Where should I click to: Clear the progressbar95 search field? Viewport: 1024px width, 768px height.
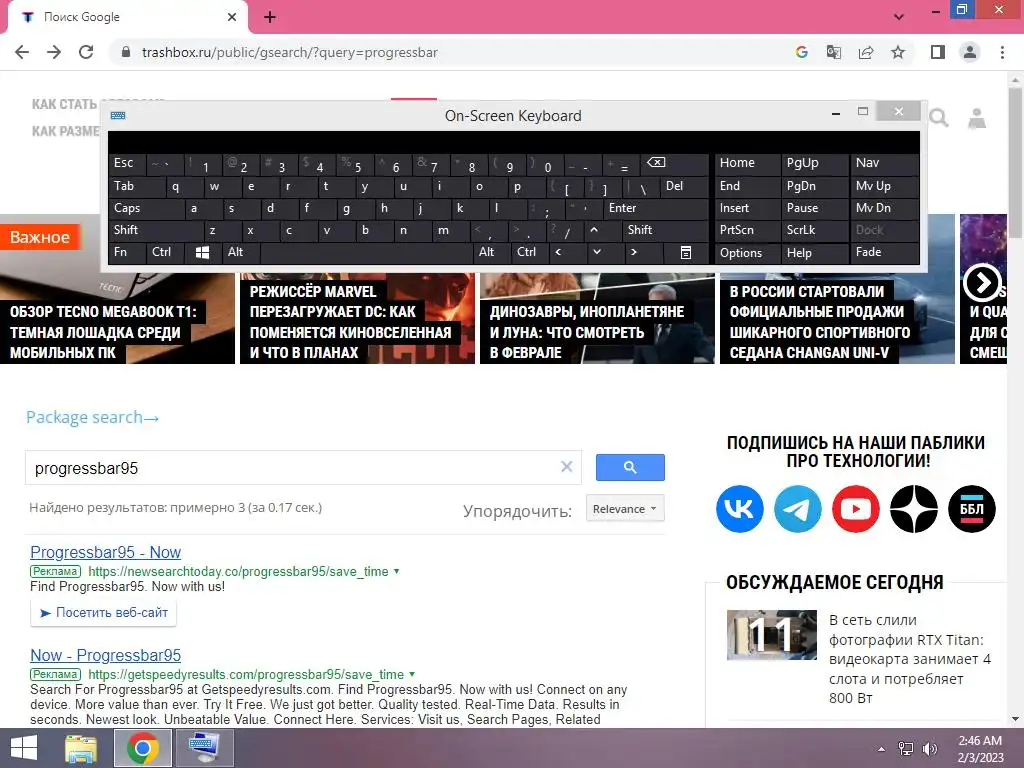pyautogui.click(x=566, y=467)
